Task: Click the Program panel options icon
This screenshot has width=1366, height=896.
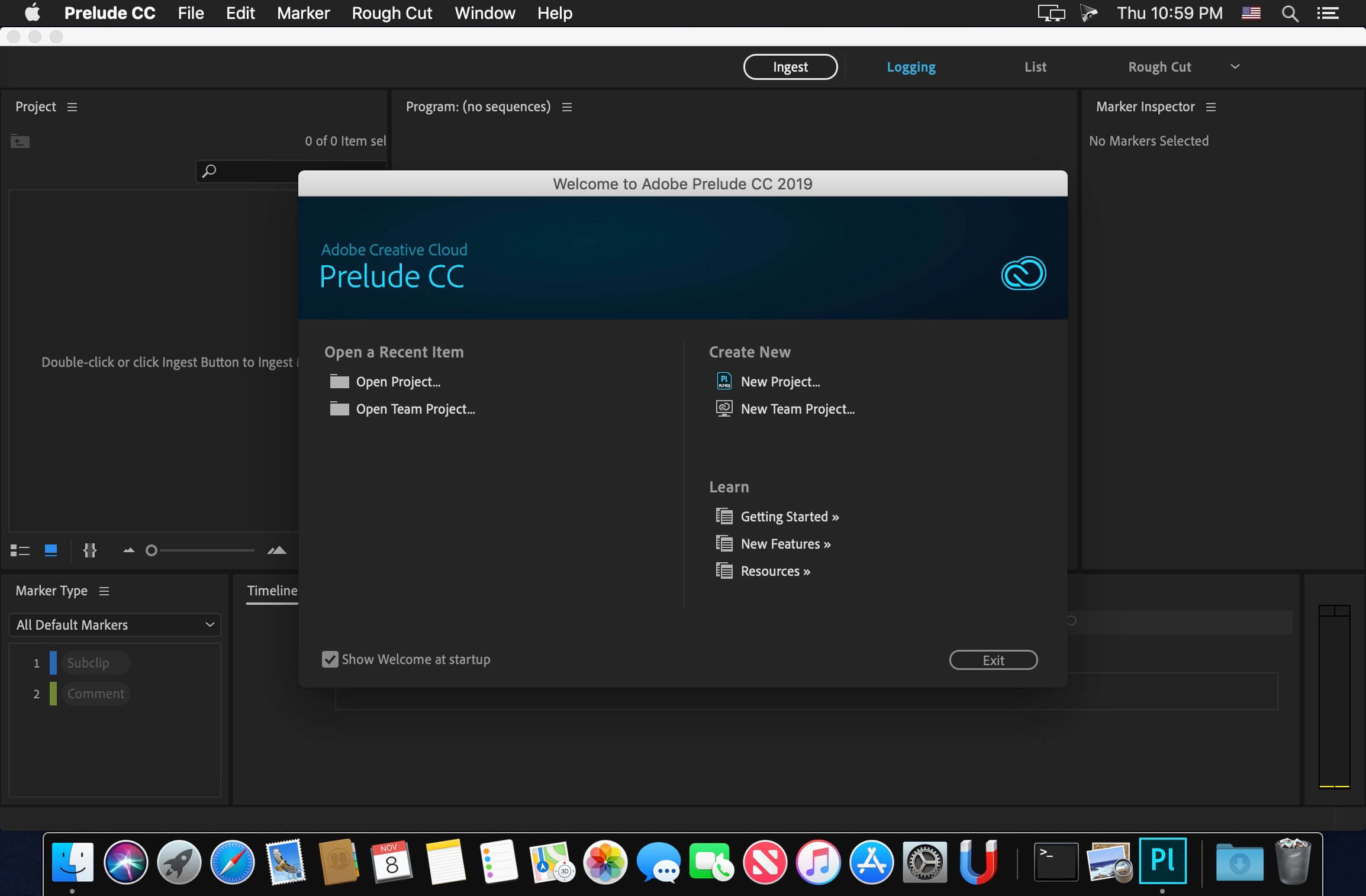Action: tap(567, 106)
